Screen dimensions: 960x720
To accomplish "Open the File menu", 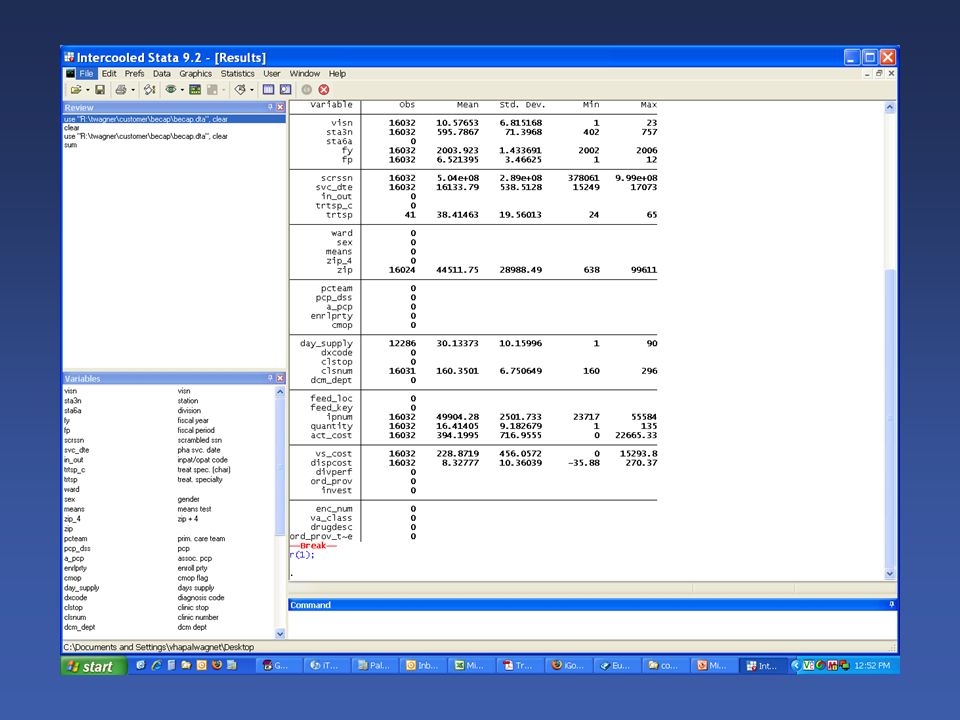I will click(x=86, y=73).
